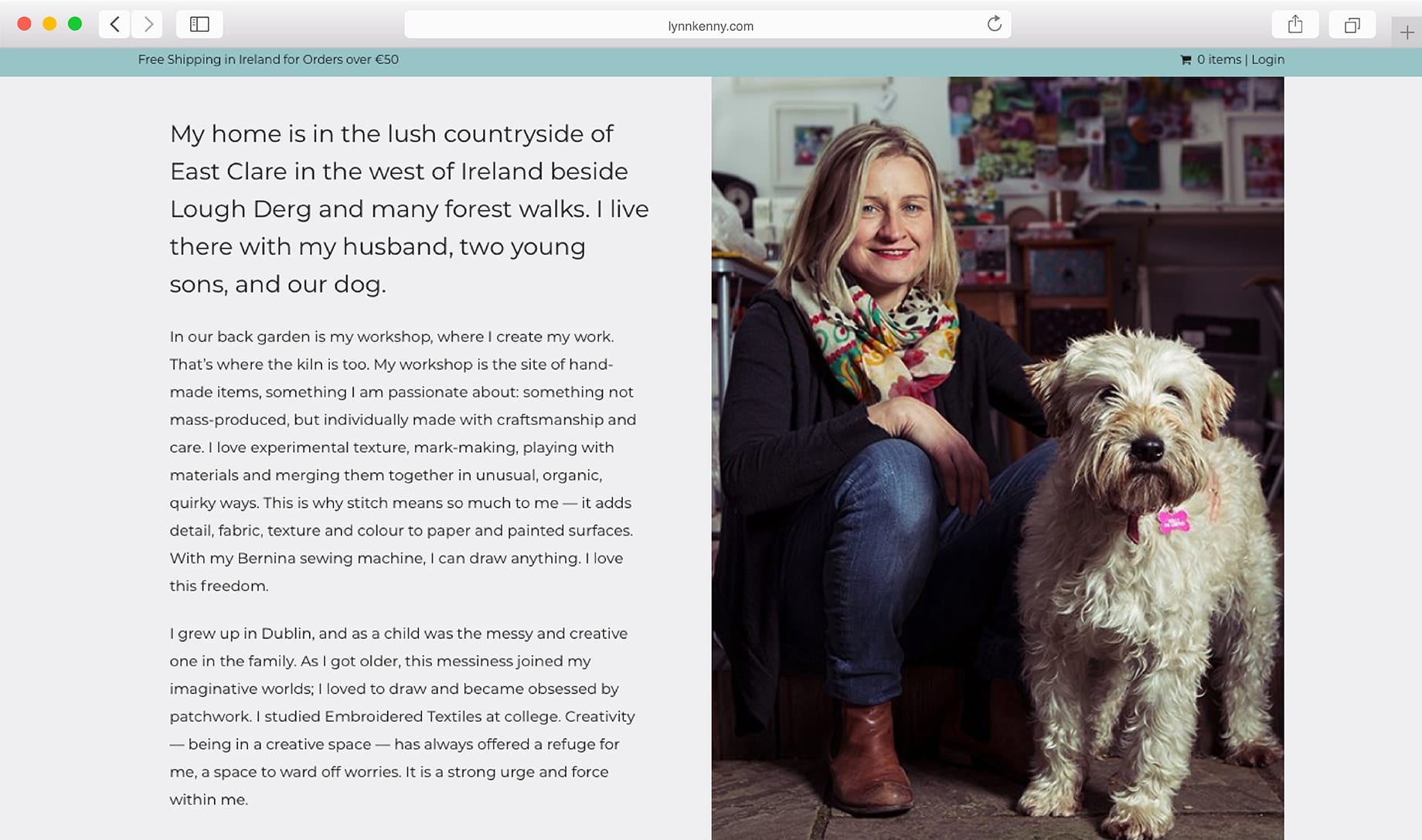Screen dimensions: 1422x840
Task: Click the browser forward arrow
Action: tap(147, 24)
